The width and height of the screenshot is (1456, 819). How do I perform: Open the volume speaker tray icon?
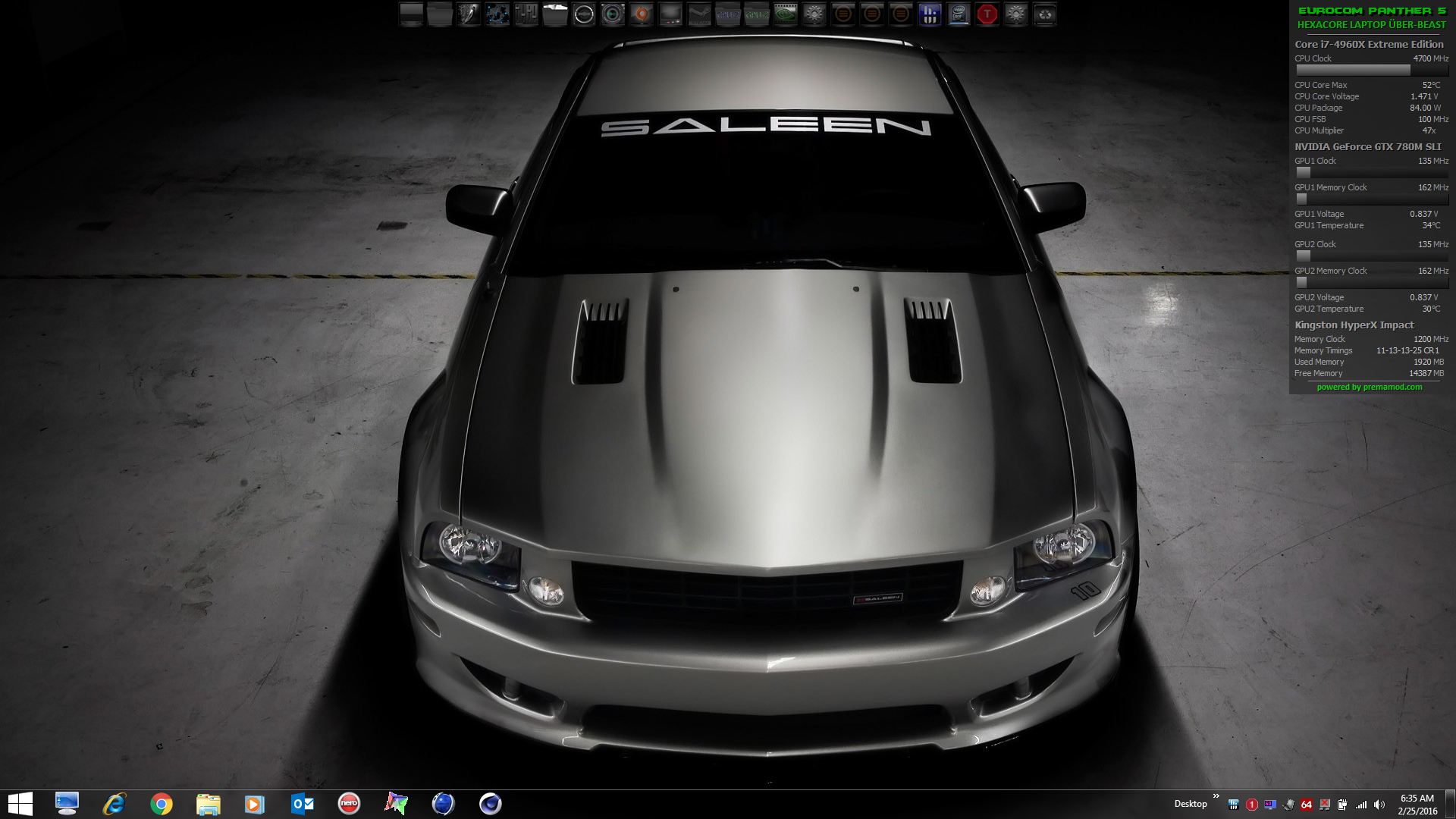1379,805
